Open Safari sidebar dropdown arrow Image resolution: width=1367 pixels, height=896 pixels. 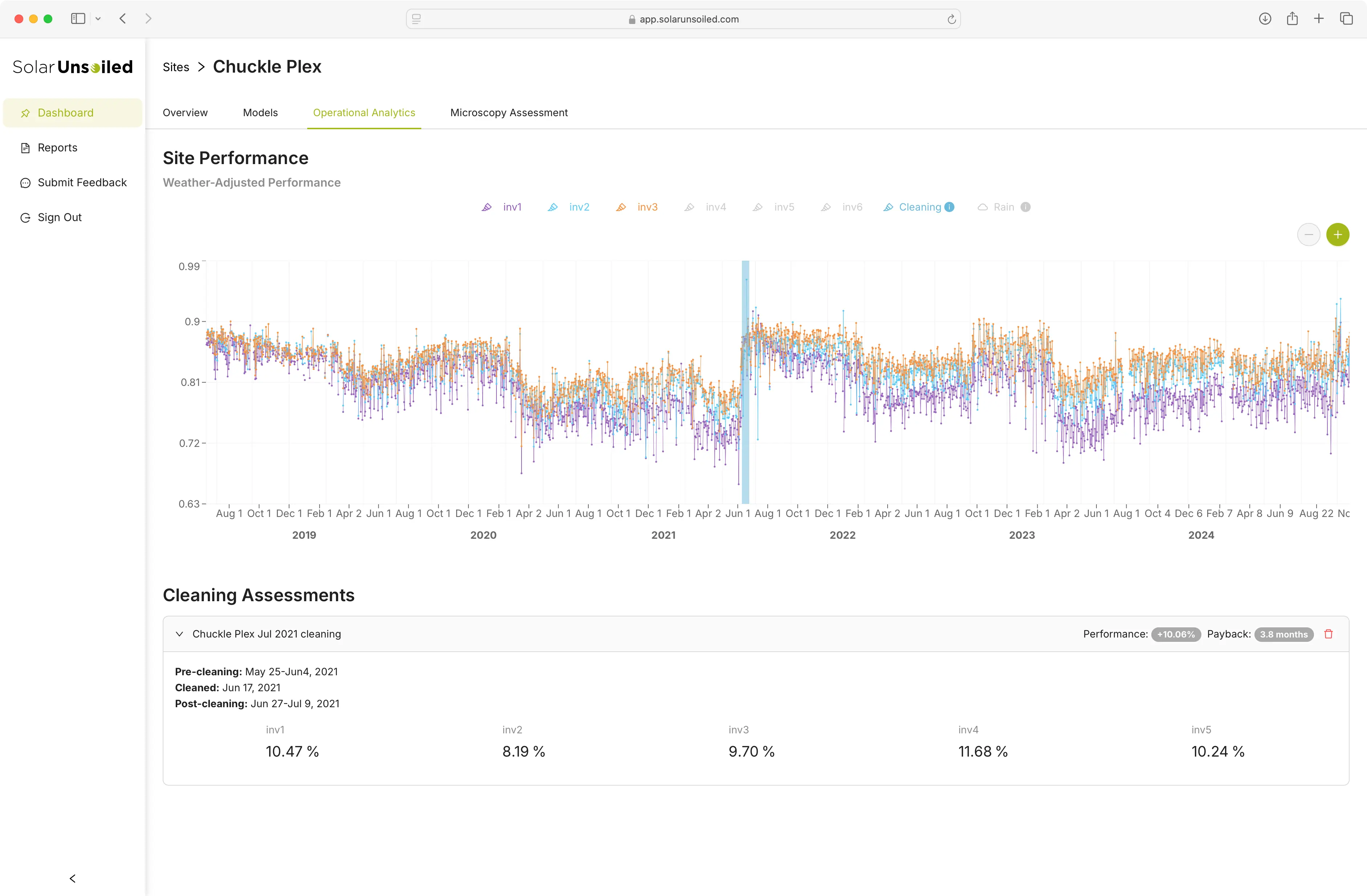pos(98,19)
